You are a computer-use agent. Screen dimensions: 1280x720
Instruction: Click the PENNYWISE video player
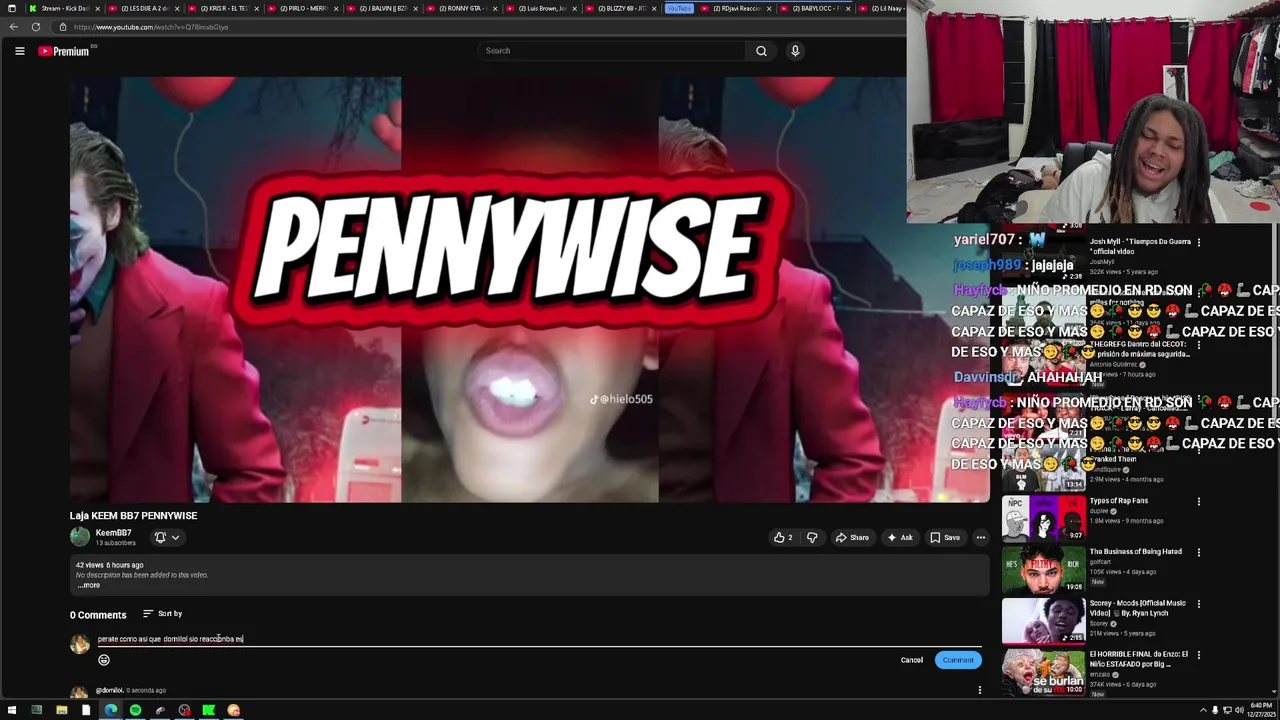point(529,290)
